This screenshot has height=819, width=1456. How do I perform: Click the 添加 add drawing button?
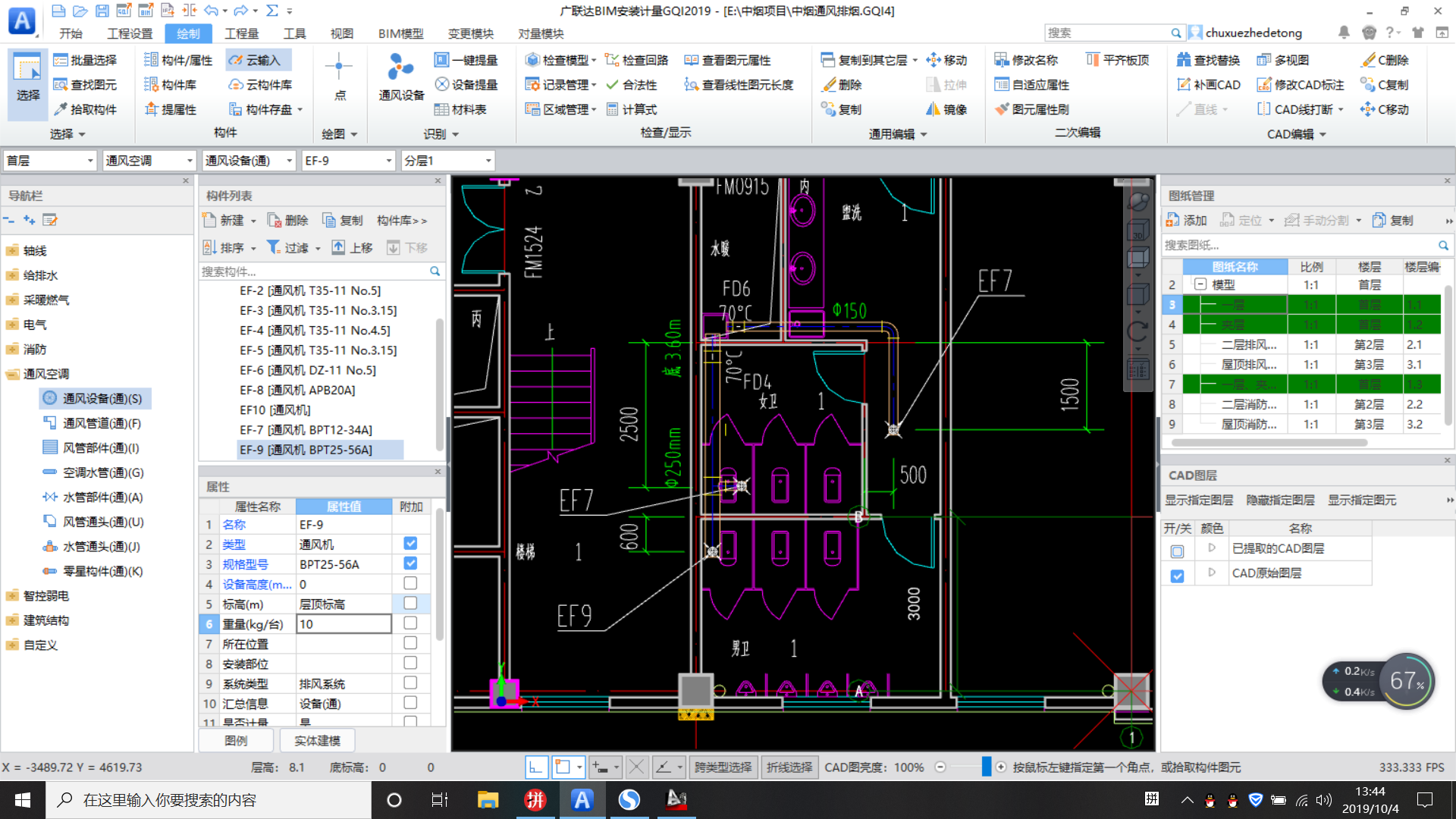[x=1187, y=220]
